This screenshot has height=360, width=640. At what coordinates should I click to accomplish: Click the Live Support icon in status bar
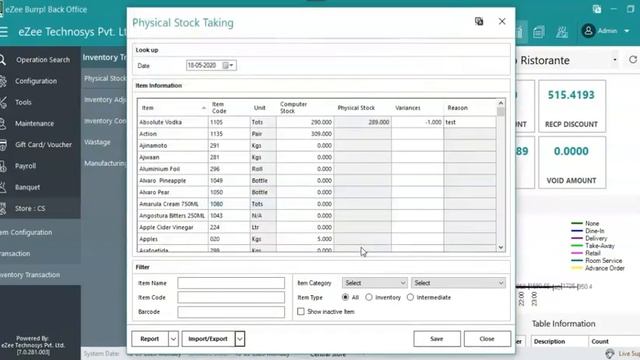pos(610,353)
